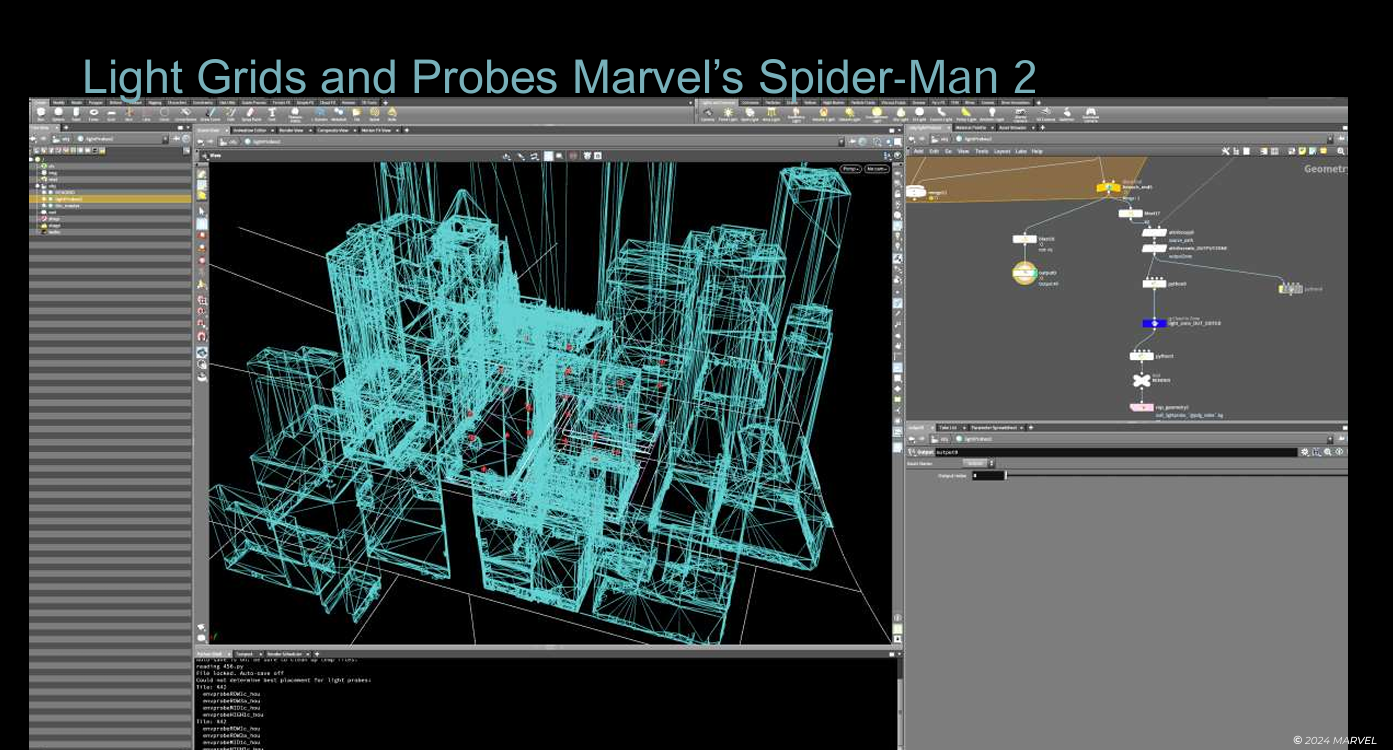Select the null cross-shaped node
This screenshot has height=750, width=1393.
pyautogui.click(x=1140, y=380)
